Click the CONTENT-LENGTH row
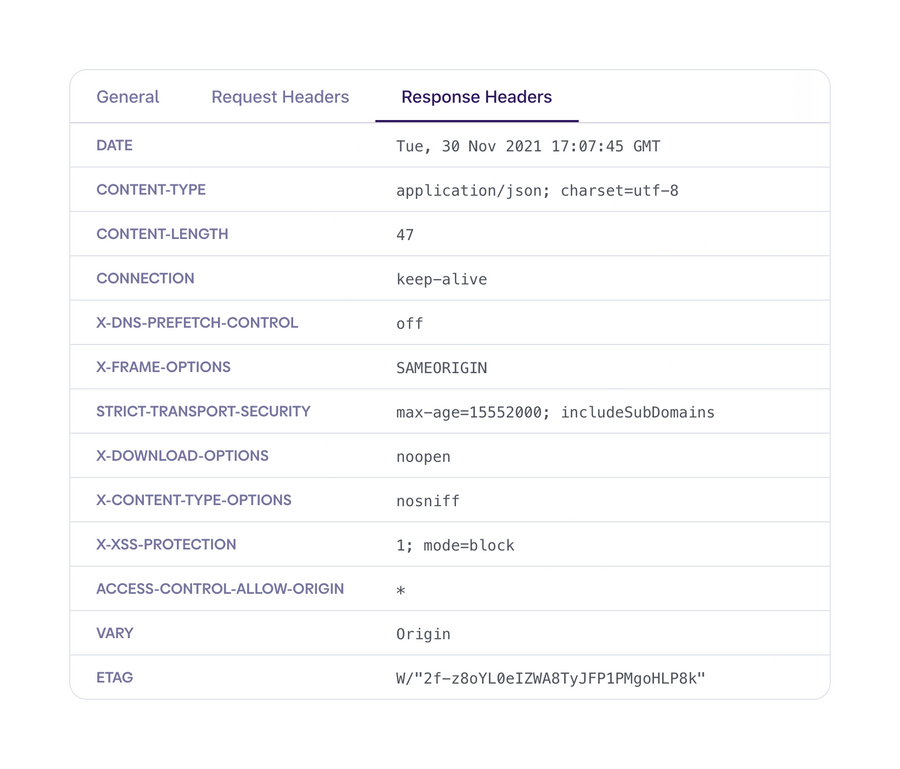 point(161,234)
